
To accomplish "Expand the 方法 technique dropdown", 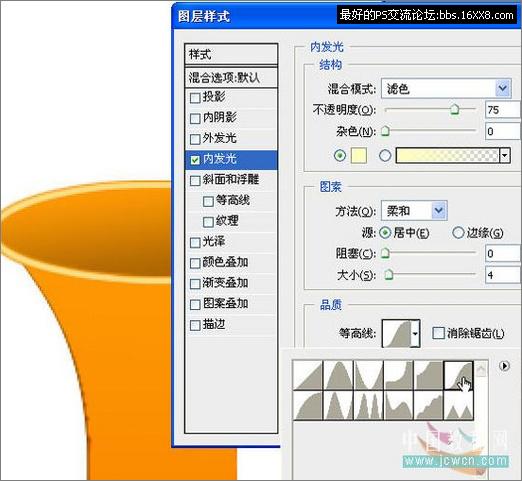I will coord(414,210).
